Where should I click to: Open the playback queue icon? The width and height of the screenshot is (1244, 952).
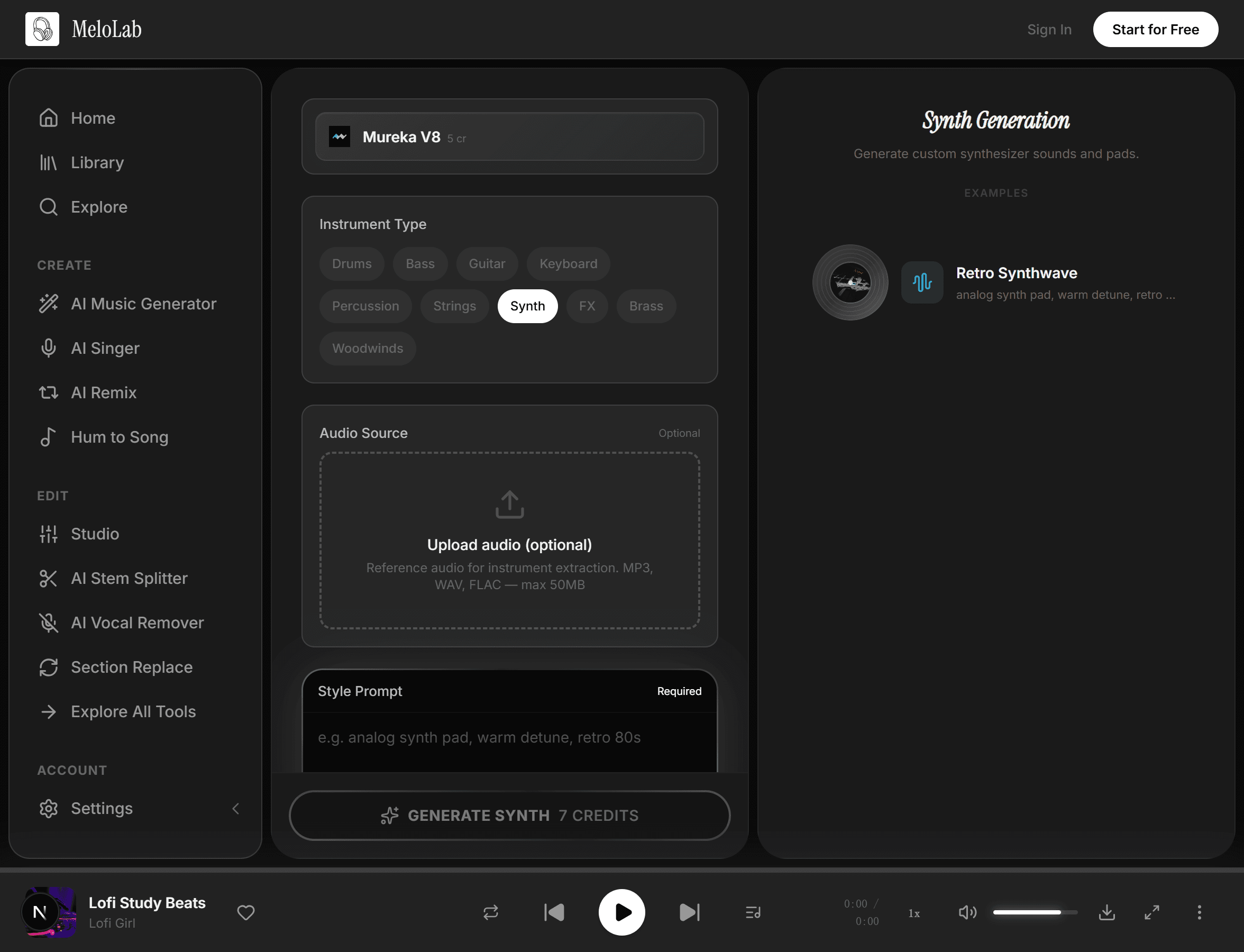click(753, 912)
